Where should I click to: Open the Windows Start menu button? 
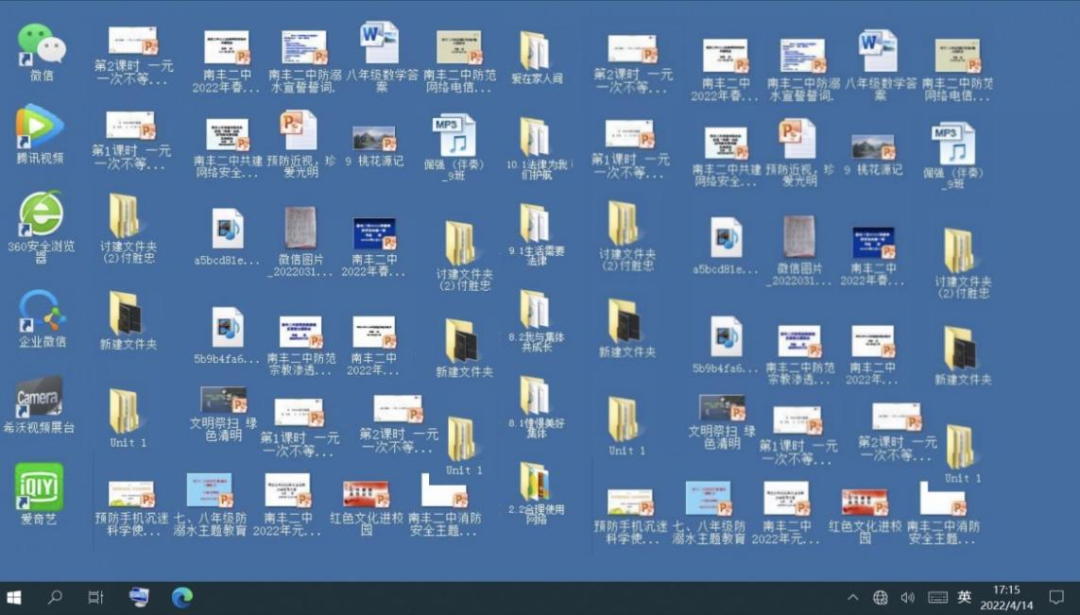(15, 597)
